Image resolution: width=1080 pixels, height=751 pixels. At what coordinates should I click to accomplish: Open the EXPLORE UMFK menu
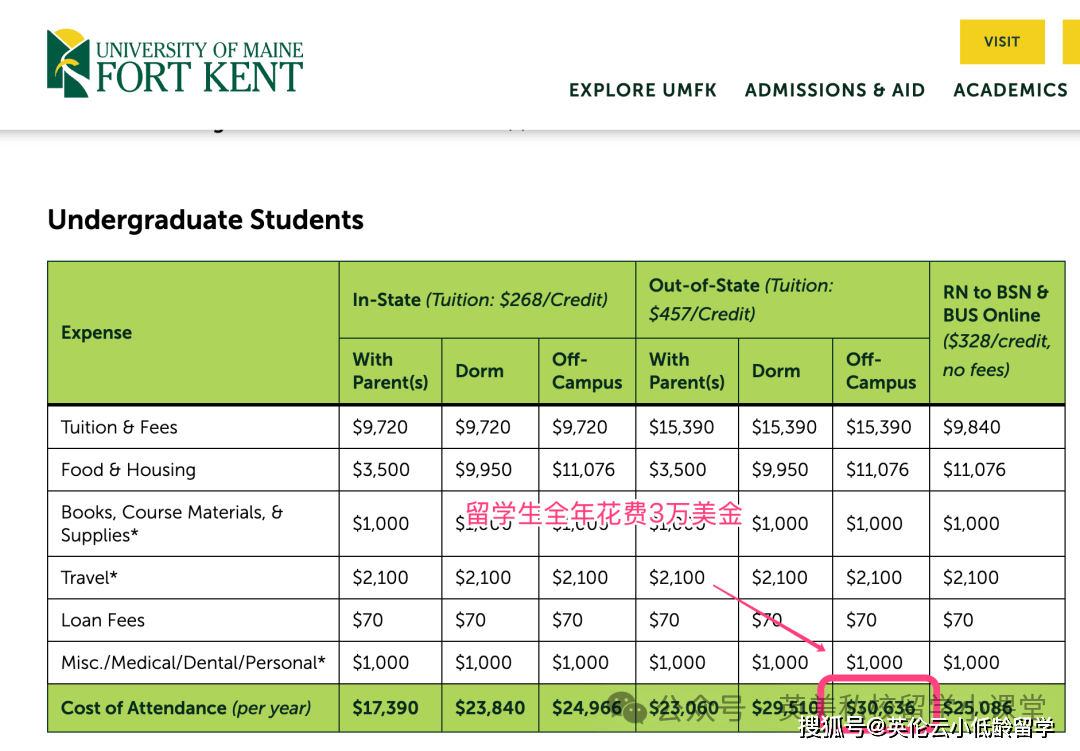pyautogui.click(x=643, y=90)
